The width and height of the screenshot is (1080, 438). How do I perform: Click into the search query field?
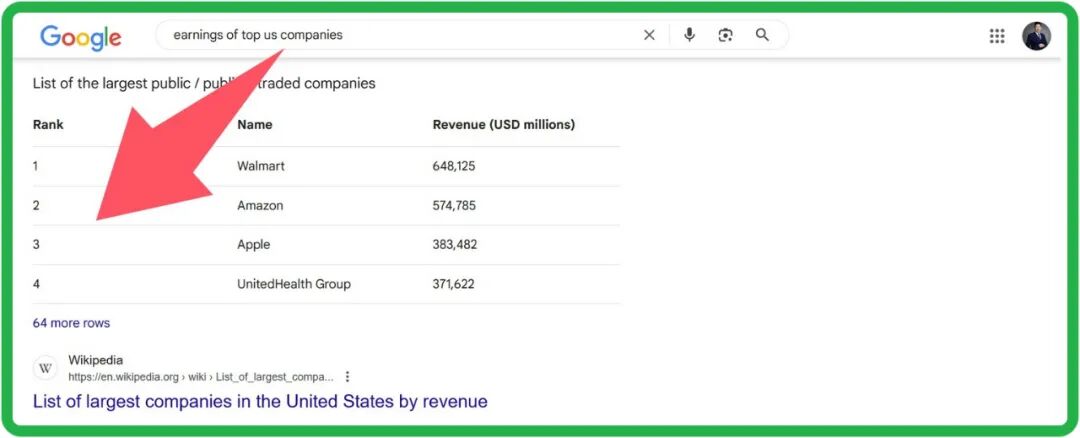(400, 35)
